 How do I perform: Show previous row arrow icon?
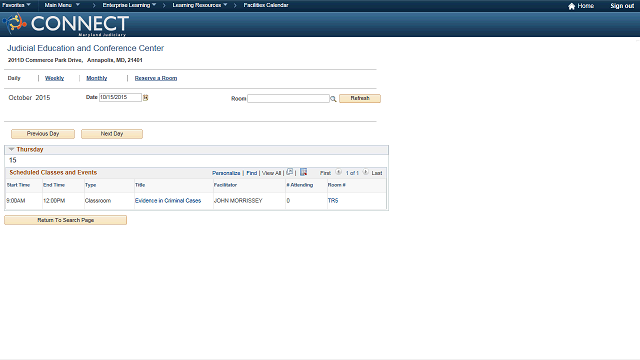click(x=338, y=172)
